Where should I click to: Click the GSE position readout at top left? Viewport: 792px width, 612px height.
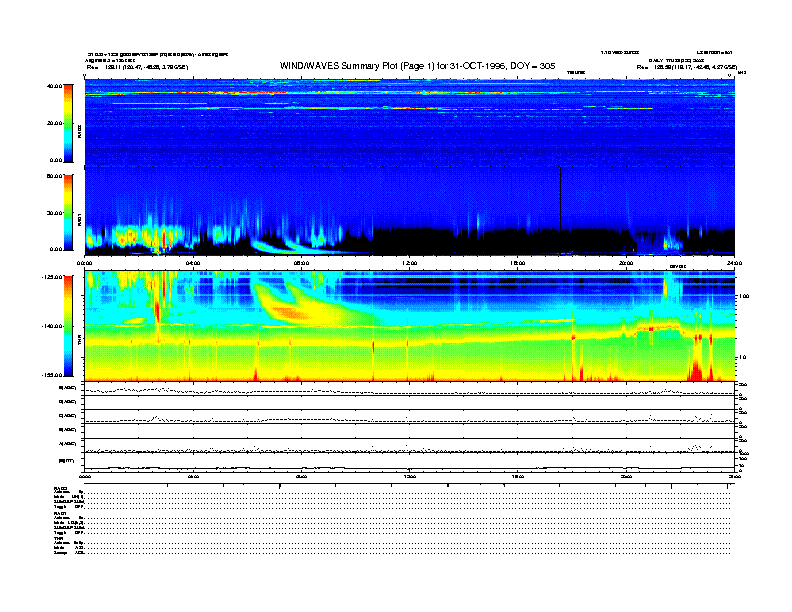pyautogui.click(x=137, y=67)
